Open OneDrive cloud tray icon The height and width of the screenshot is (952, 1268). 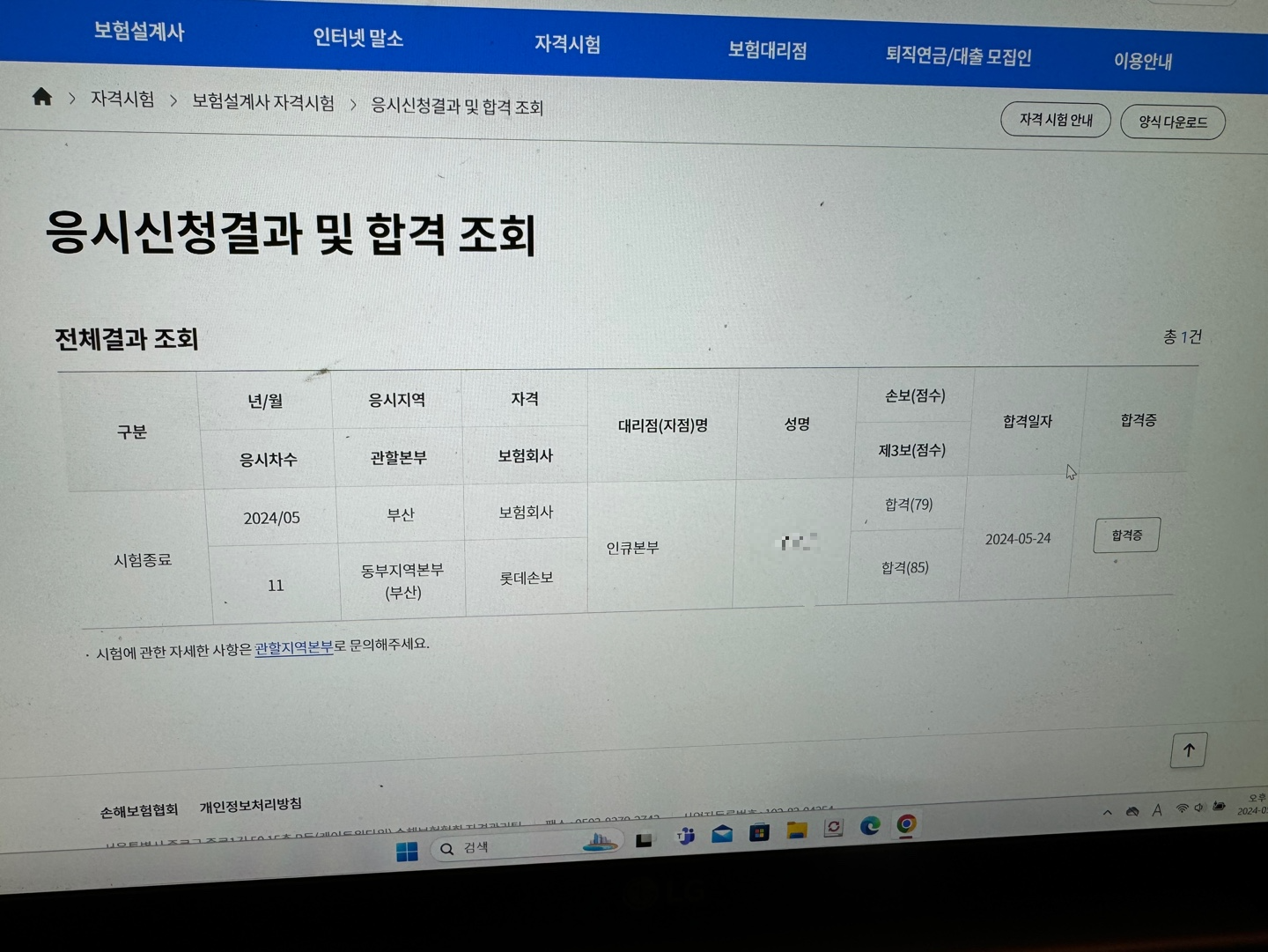pyautogui.click(x=1132, y=811)
